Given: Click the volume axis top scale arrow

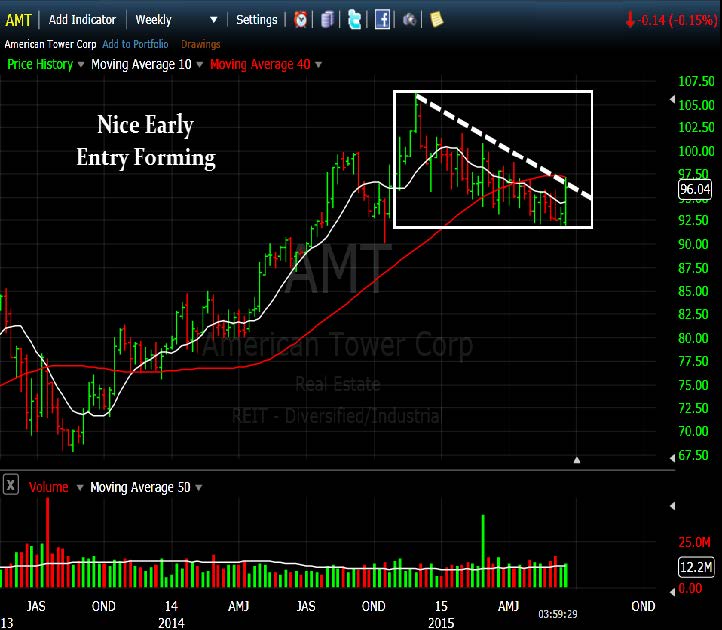Looking at the screenshot, I should 672,506.
